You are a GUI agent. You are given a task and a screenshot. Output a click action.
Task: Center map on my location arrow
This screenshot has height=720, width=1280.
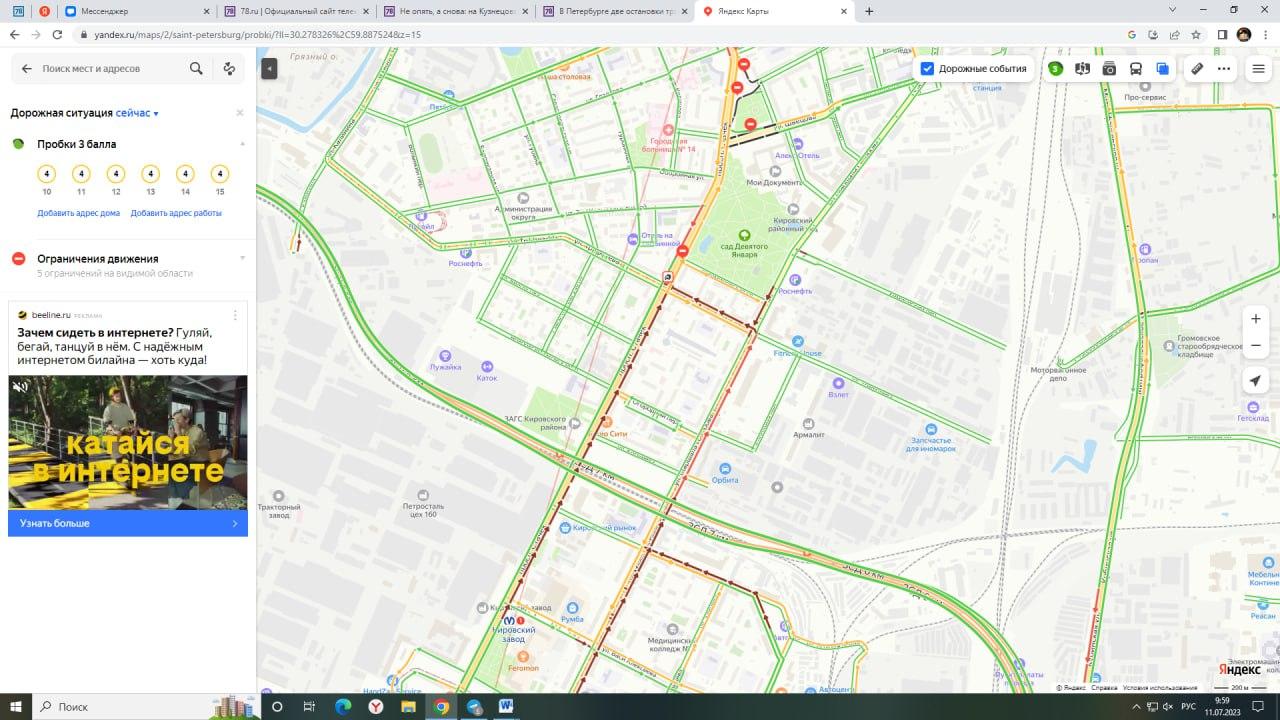point(1256,381)
